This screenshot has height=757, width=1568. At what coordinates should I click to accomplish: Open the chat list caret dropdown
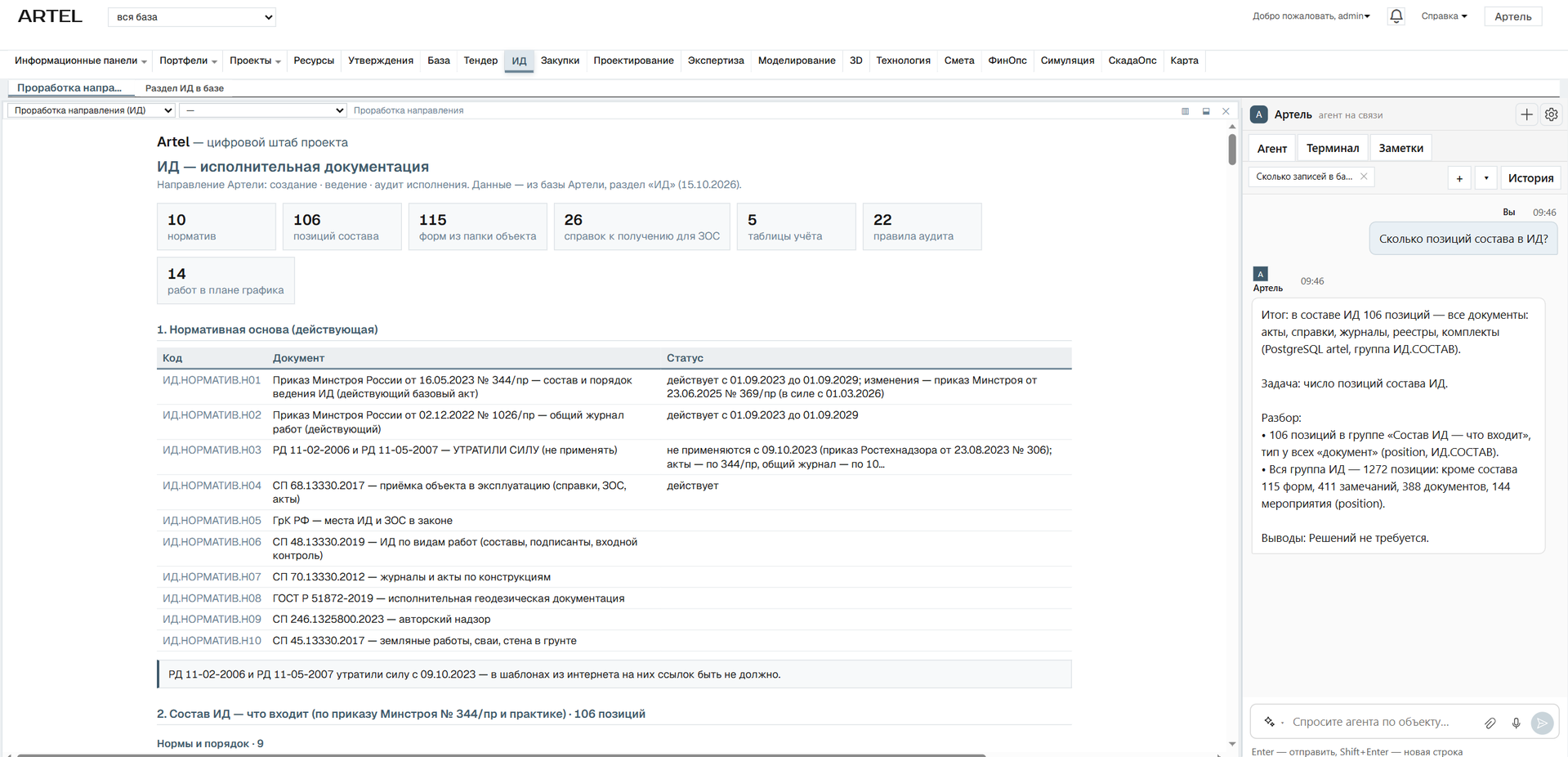pos(1486,178)
